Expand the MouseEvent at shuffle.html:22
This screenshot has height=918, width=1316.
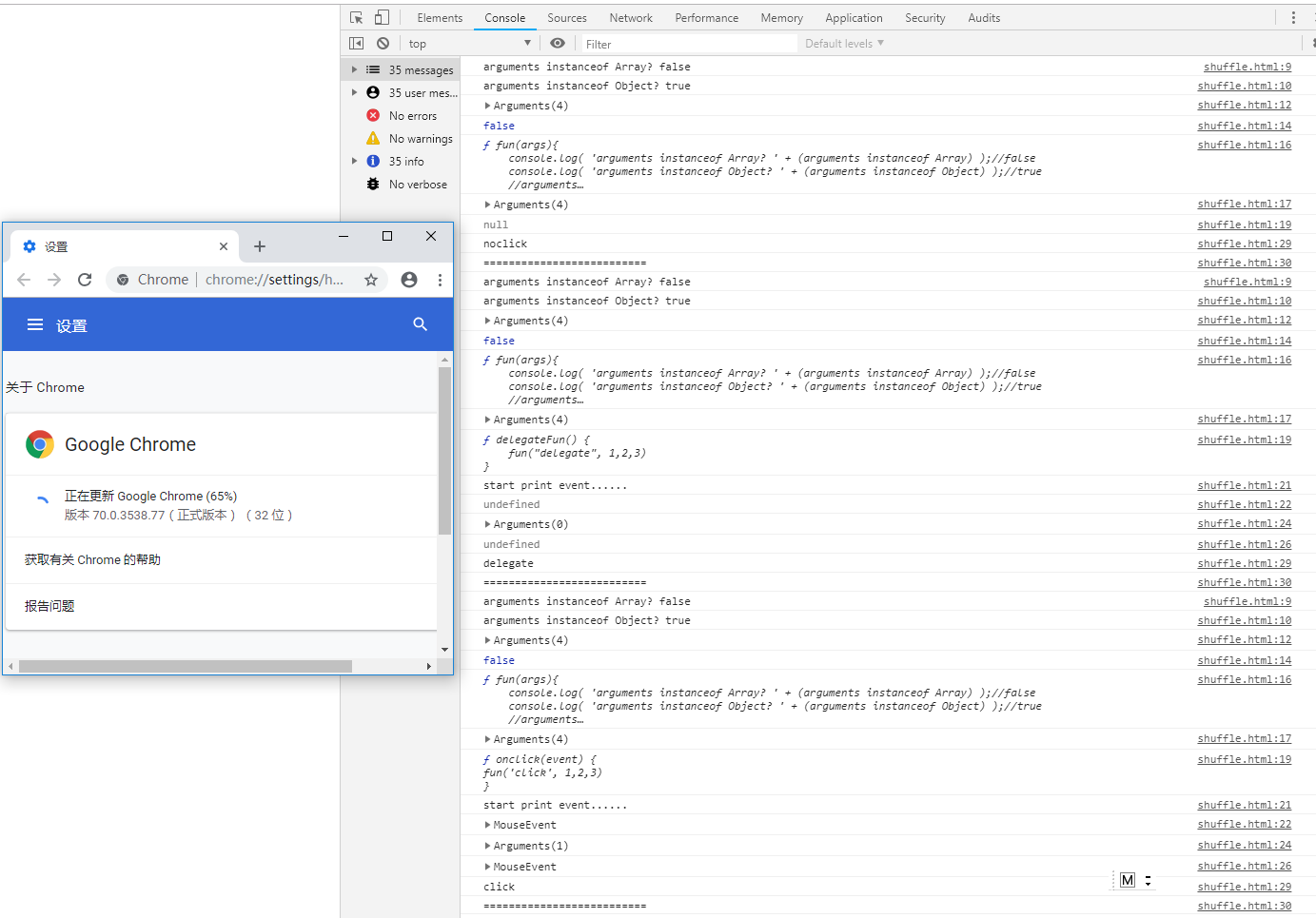[488, 825]
